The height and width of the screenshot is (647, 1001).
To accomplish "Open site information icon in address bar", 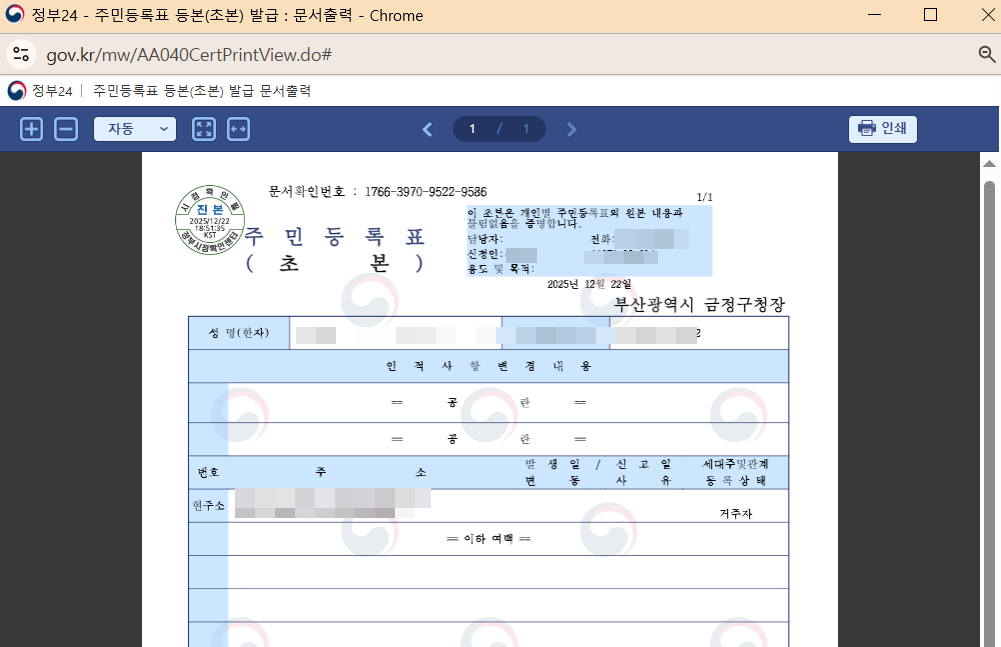I will [x=21, y=54].
